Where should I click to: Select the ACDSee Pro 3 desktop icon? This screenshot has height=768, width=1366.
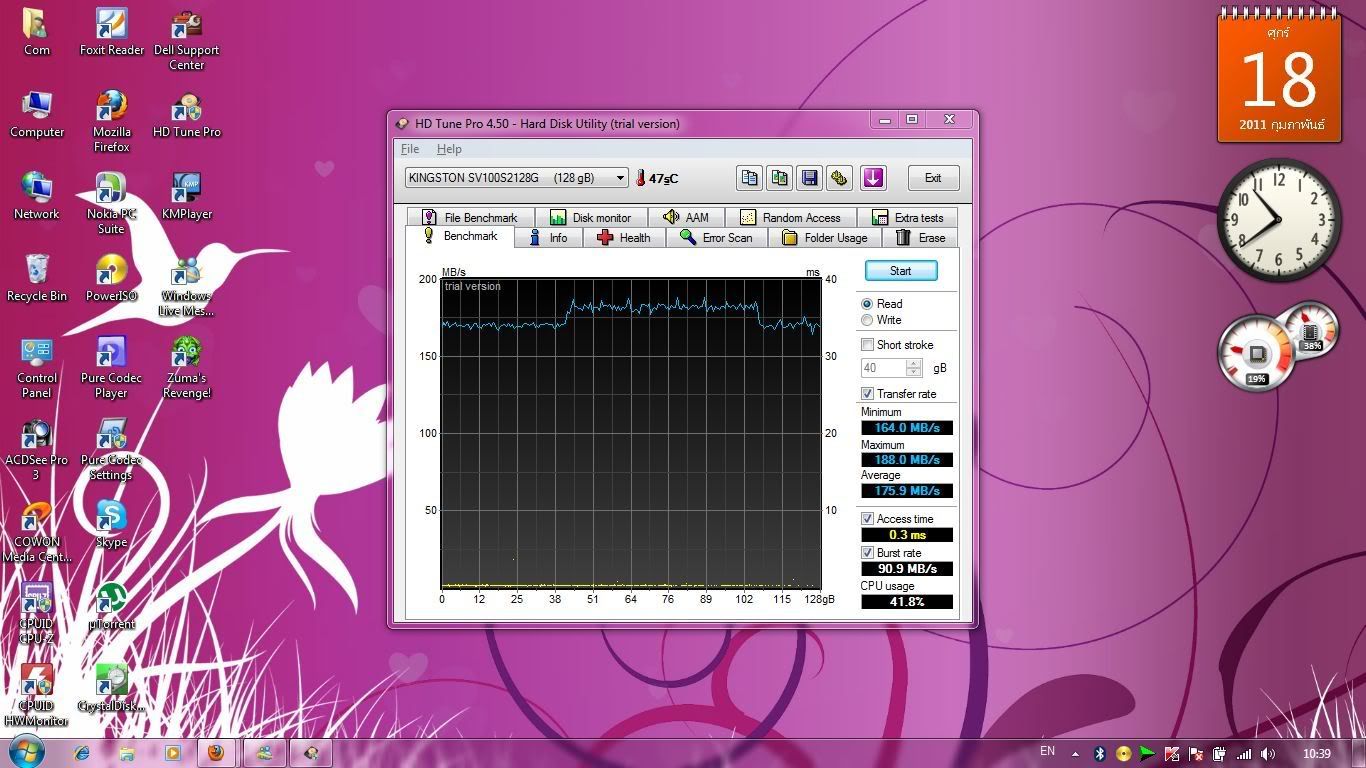37,450
